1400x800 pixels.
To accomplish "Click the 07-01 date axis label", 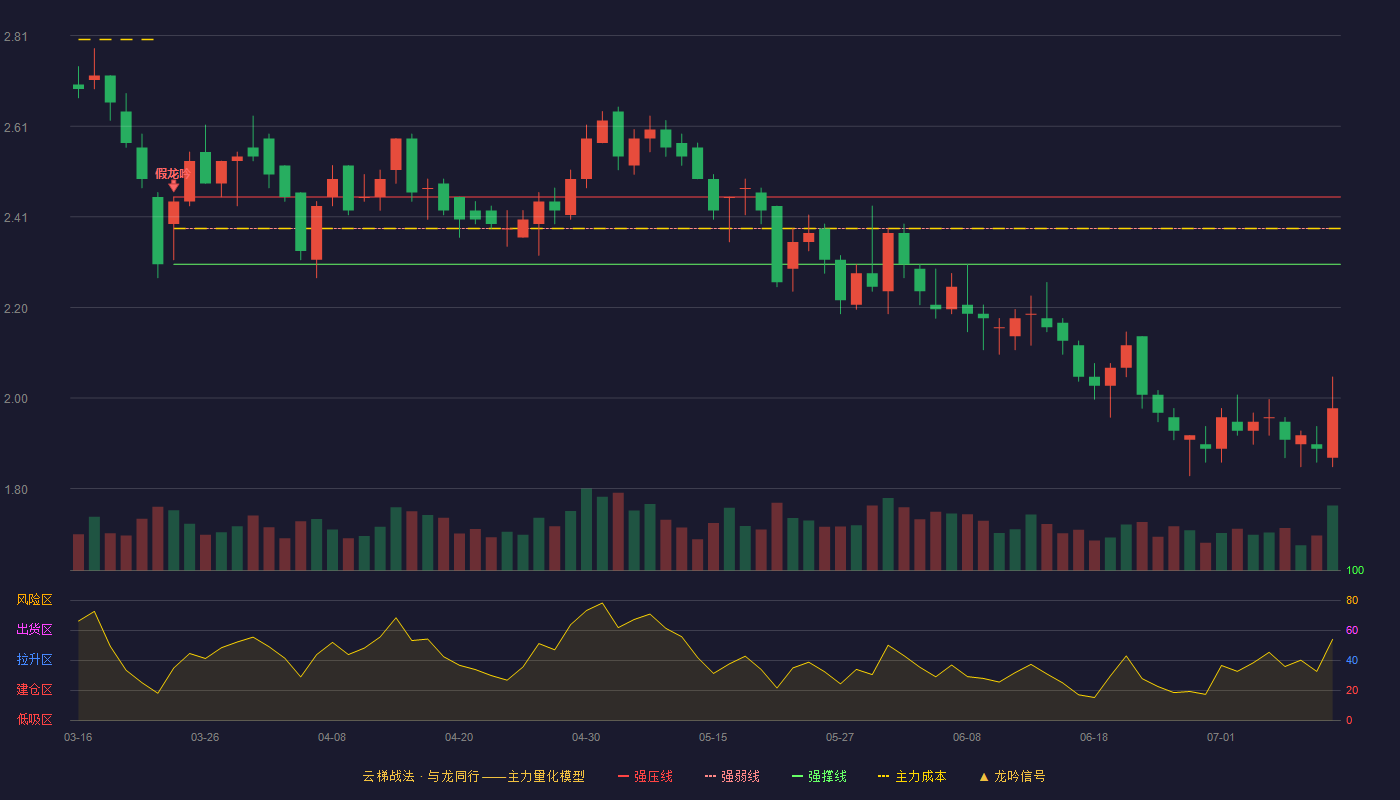I will (x=1221, y=737).
